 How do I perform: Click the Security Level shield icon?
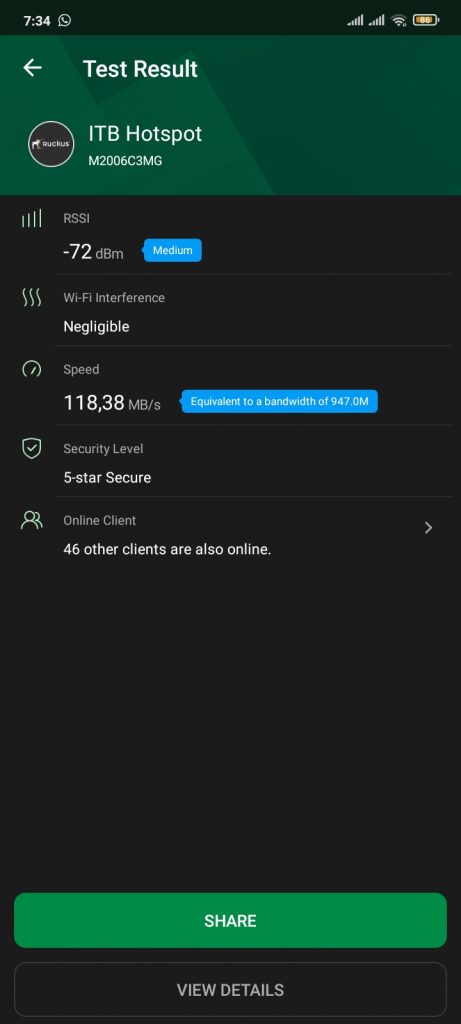pyautogui.click(x=31, y=449)
